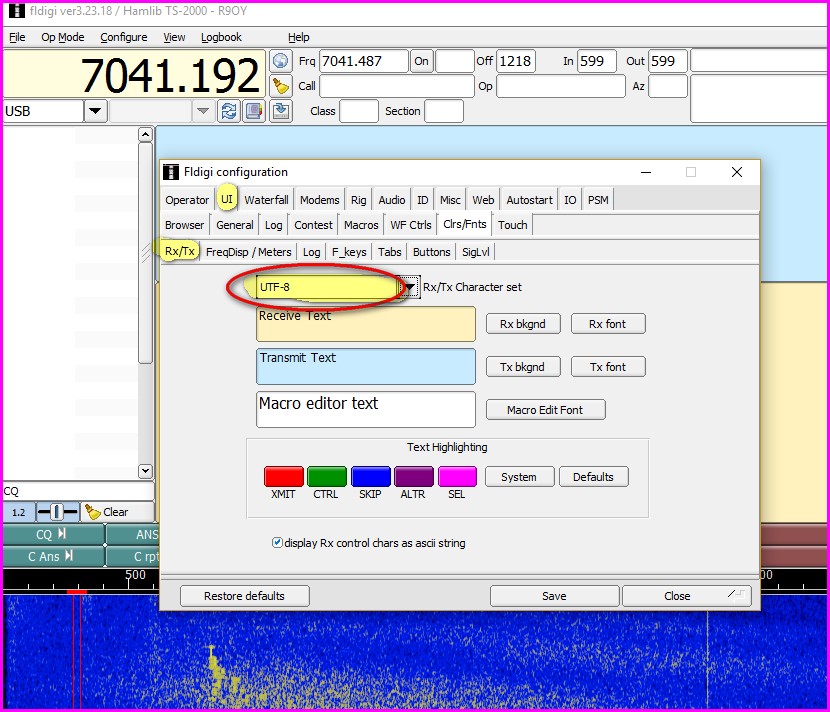Viewport: 830px width, 712px height.
Task: Click the globe QRZ lookup icon
Action: coord(281,61)
